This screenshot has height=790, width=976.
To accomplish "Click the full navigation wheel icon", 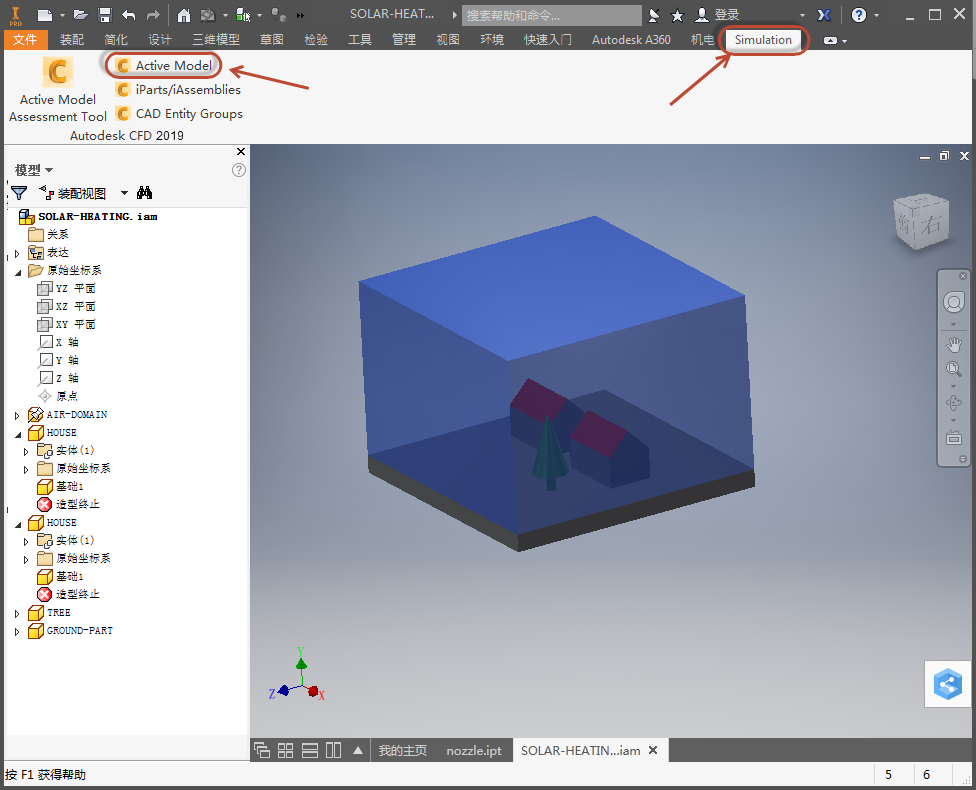I will 954,303.
